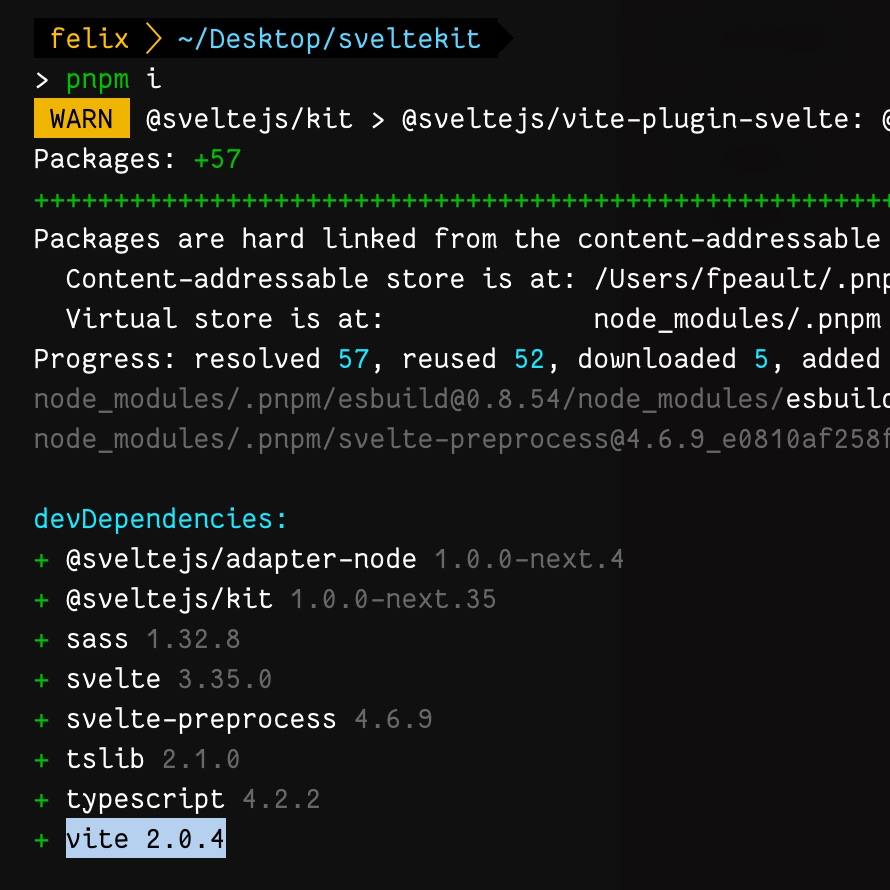Click the 'devDependencies:' heading
The image size is (890, 890).
[161, 519]
